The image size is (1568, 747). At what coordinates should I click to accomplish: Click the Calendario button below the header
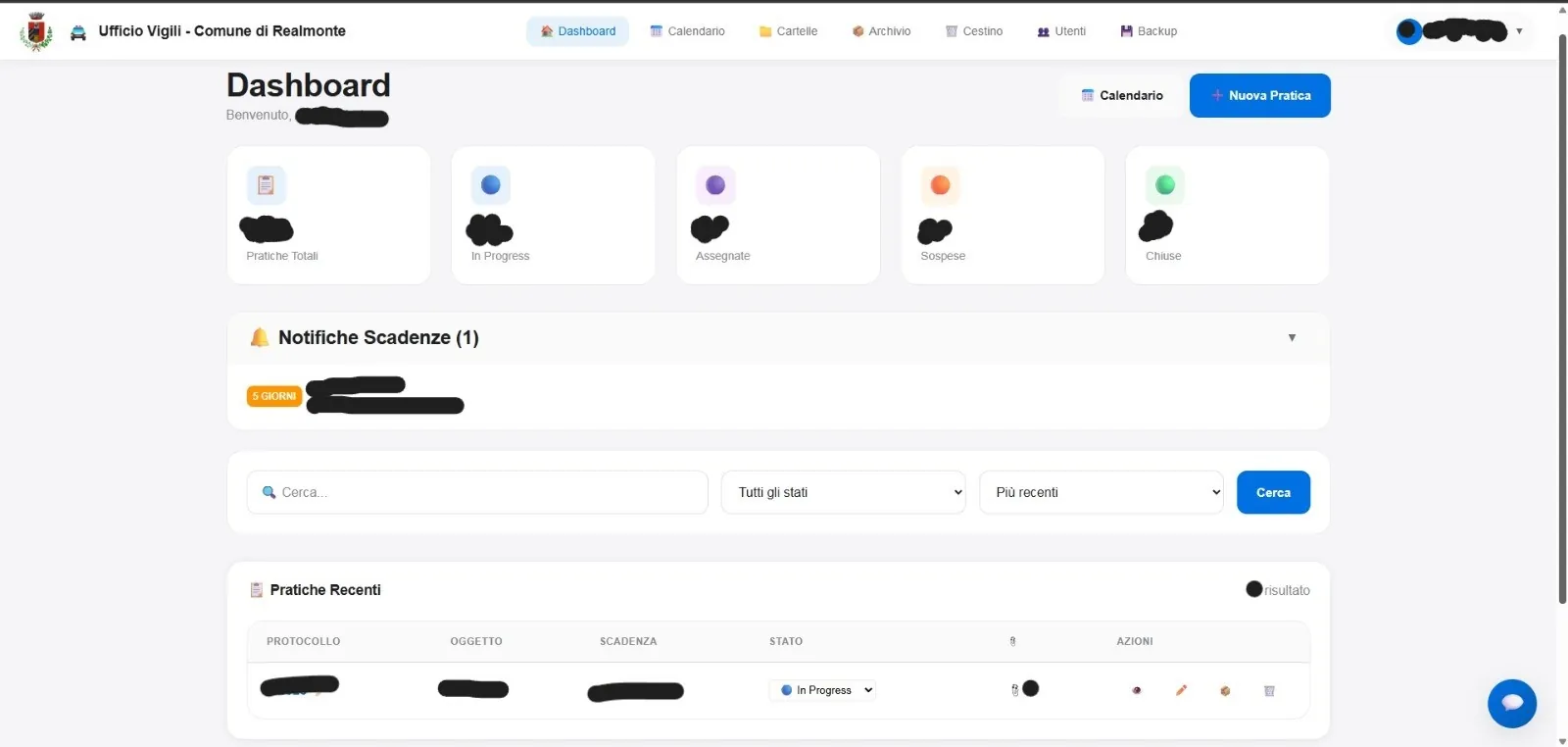1122,95
